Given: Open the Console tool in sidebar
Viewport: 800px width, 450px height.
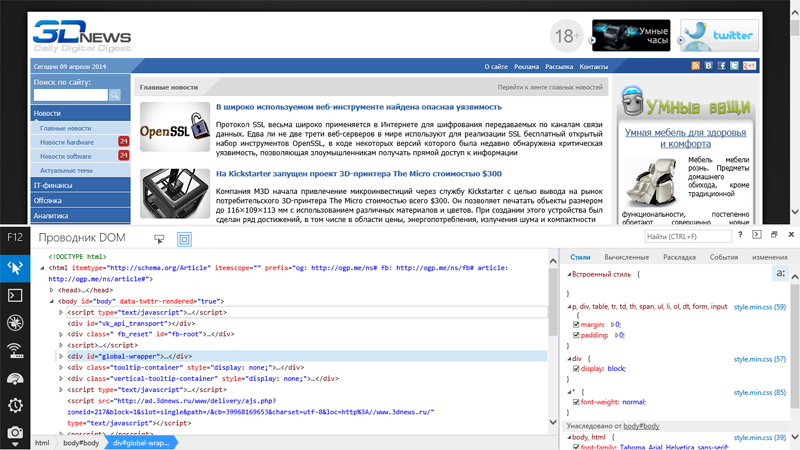Looking at the screenshot, I should click(15, 295).
